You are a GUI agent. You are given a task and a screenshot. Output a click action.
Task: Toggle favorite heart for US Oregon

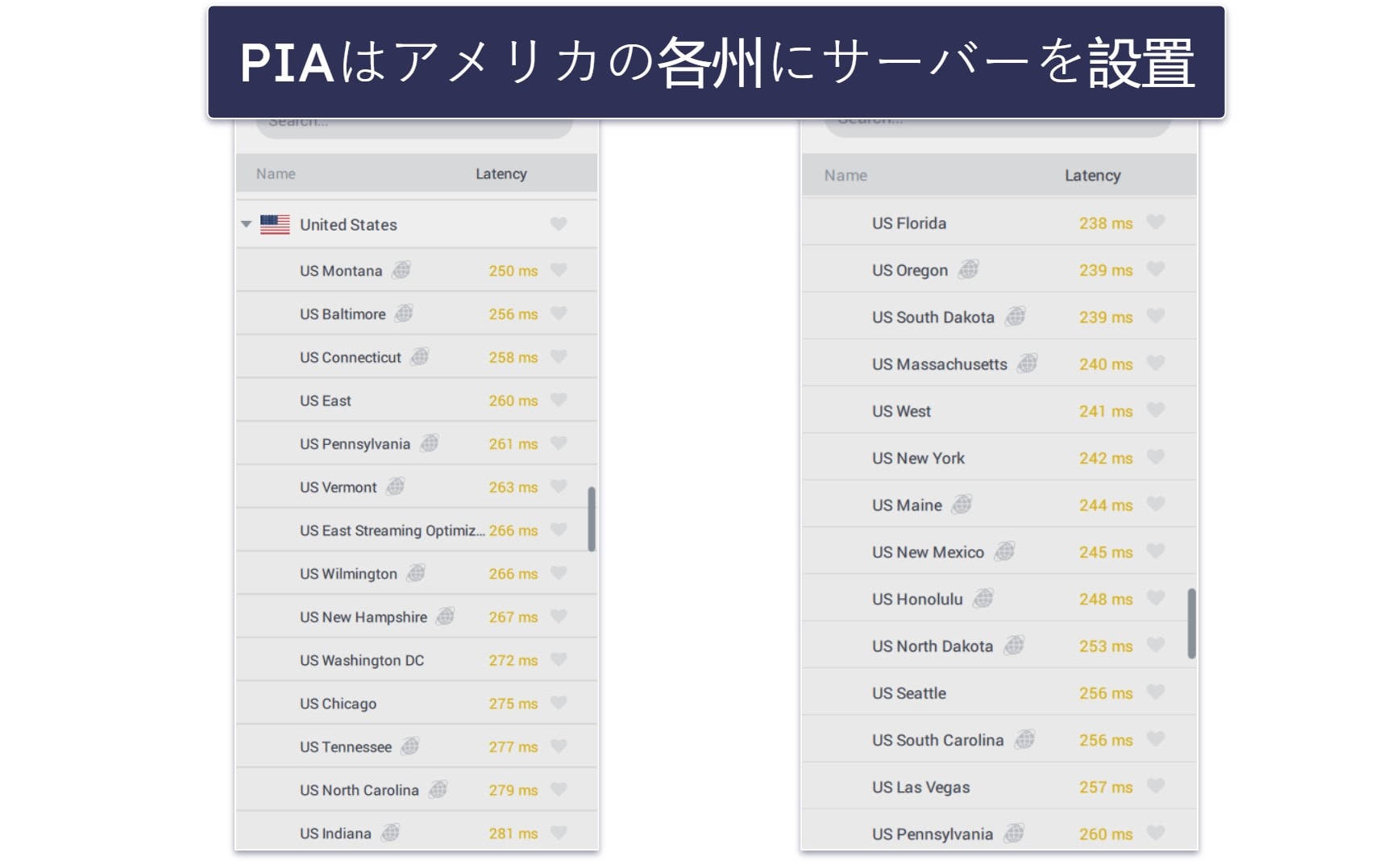[x=1156, y=269]
